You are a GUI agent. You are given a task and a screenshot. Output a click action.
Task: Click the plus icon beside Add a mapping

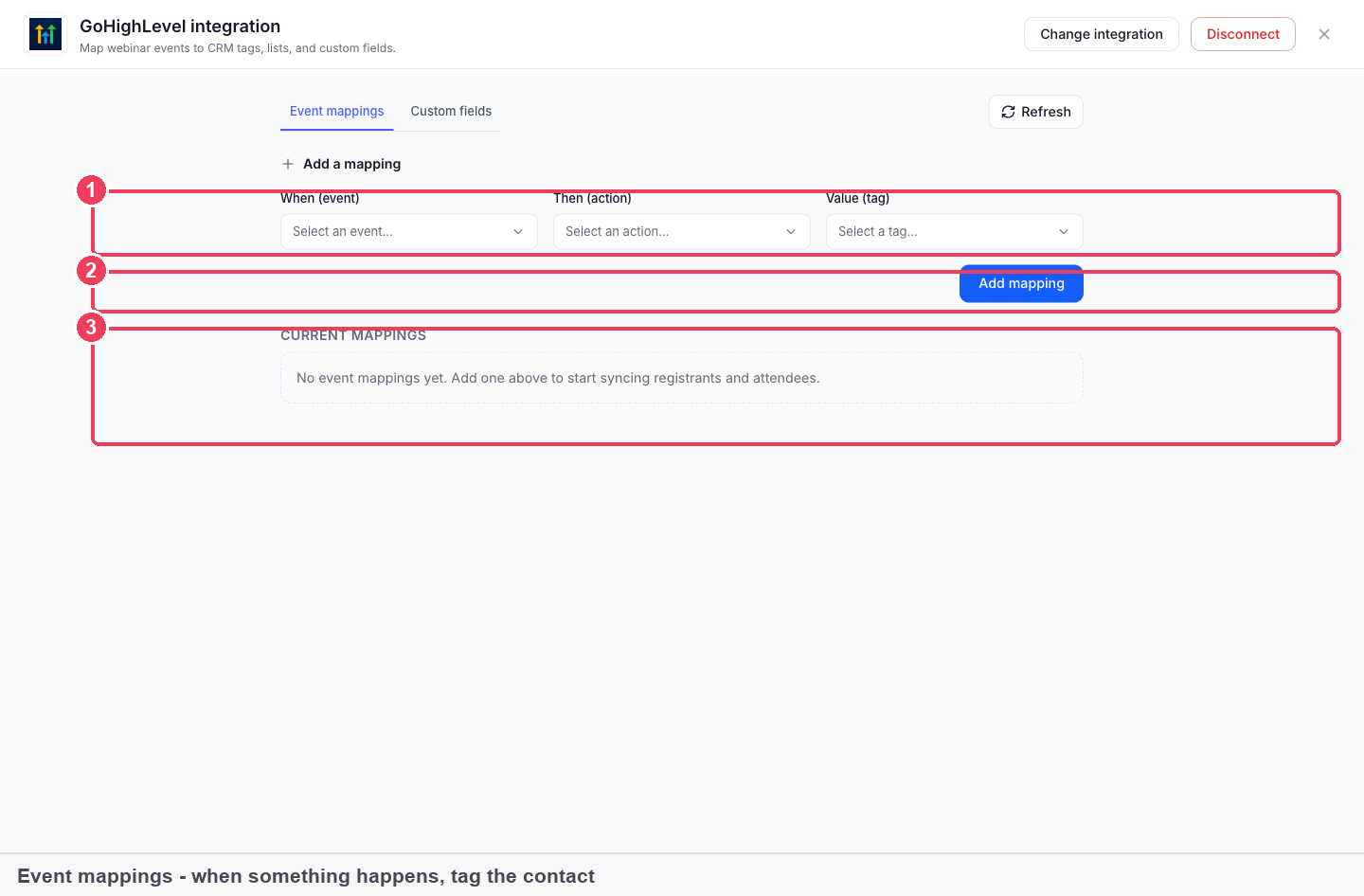click(288, 164)
